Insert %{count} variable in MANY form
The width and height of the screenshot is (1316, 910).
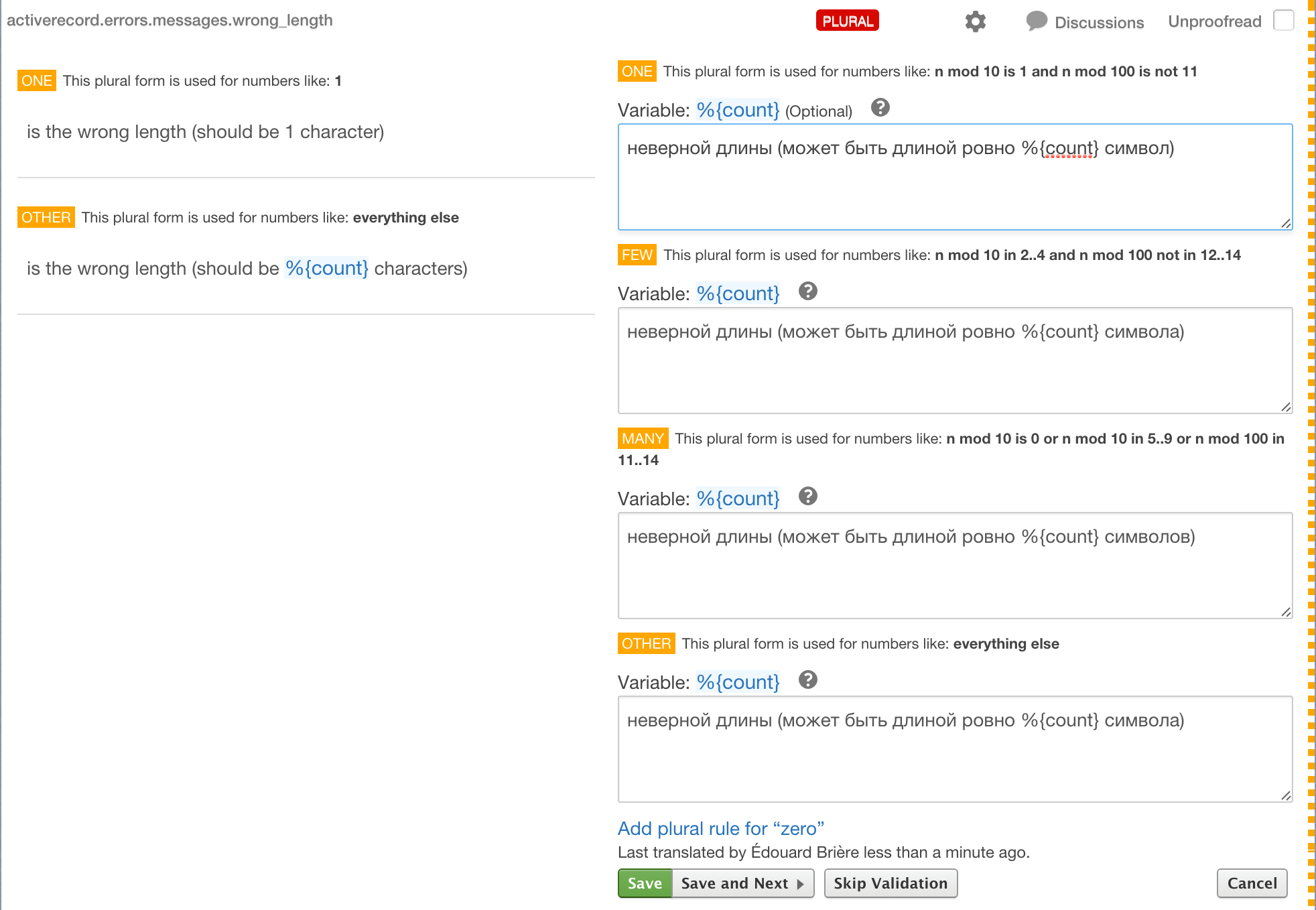coord(738,499)
